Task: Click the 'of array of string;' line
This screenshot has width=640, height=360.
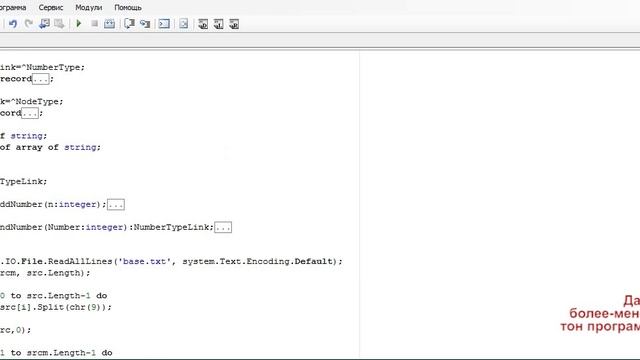Action: click(50, 147)
